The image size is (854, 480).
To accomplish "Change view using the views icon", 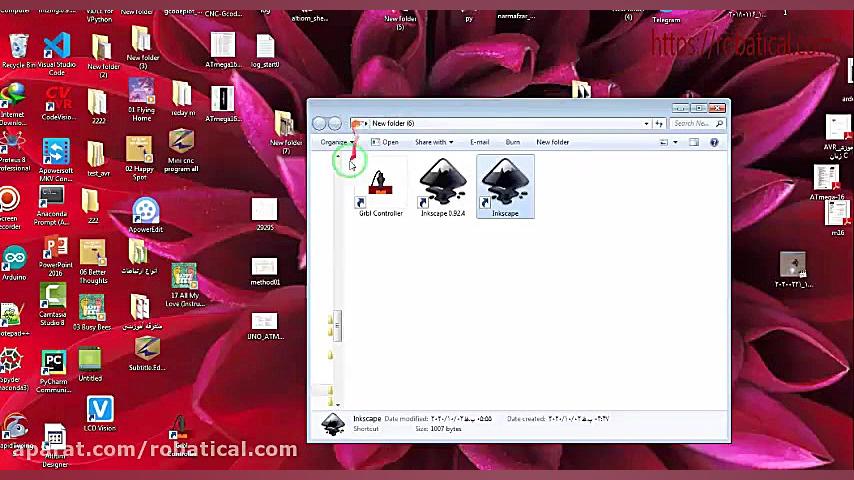I will coord(664,142).
